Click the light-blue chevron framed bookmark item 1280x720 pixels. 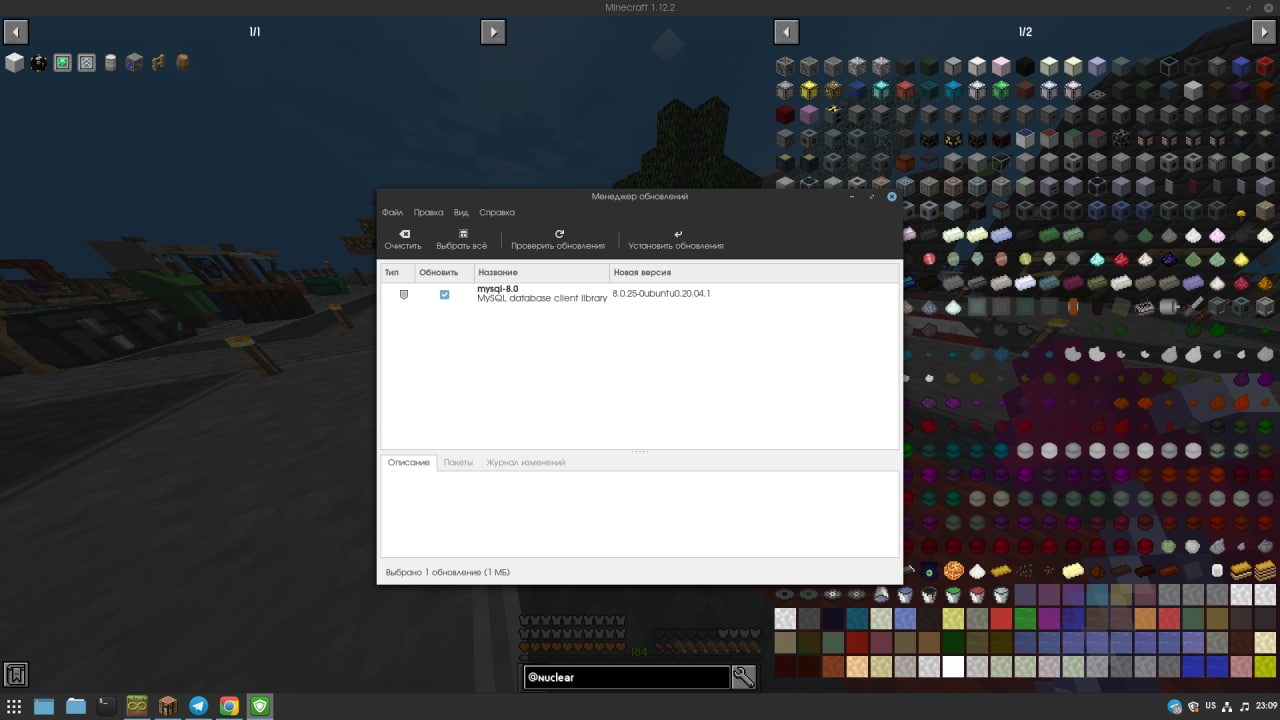coord(86,63)
